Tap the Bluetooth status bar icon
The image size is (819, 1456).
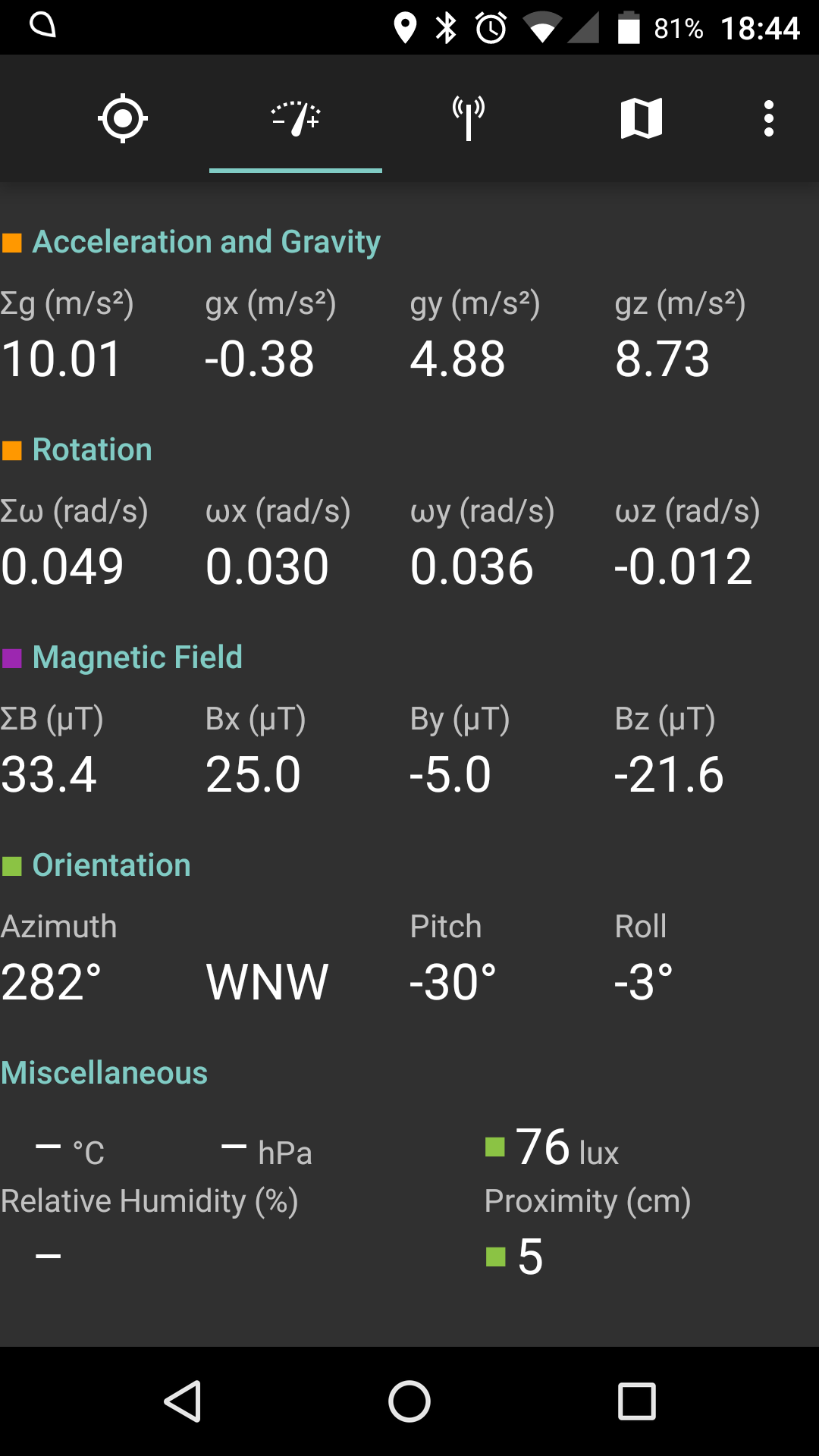[446, 28]
